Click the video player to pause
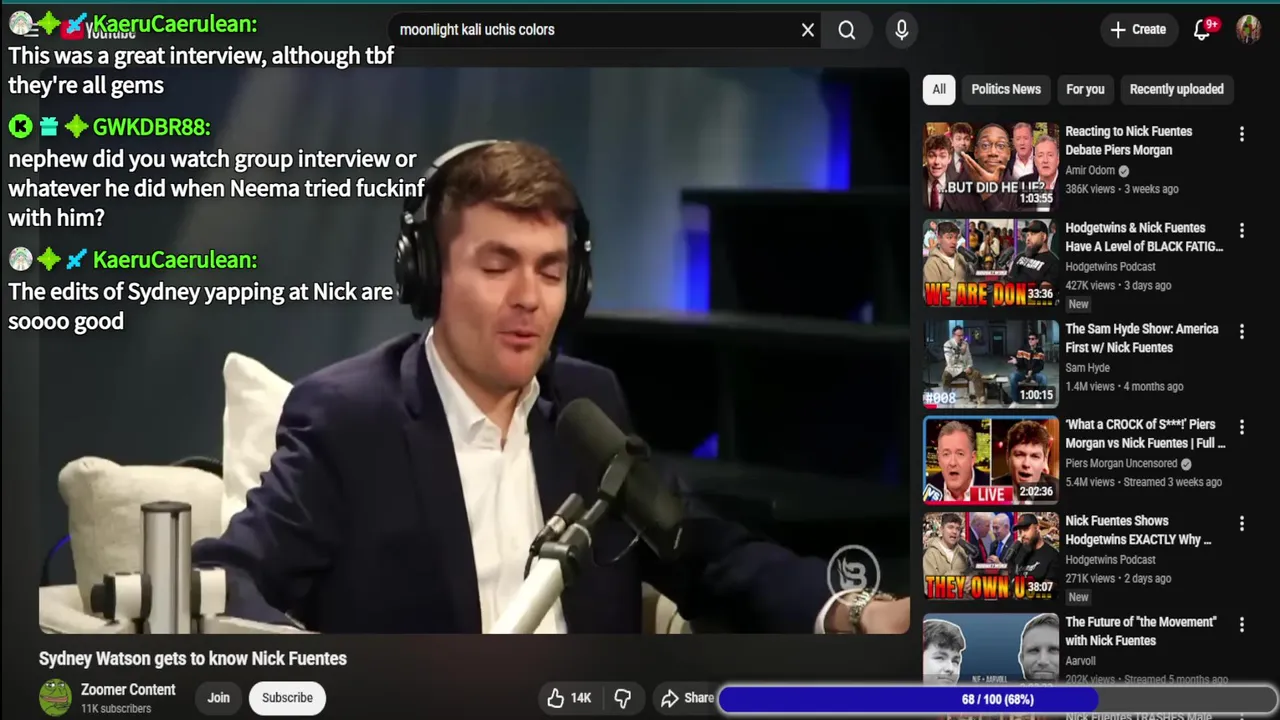This screenshot has height=720, width=1280. coord(474,350)
